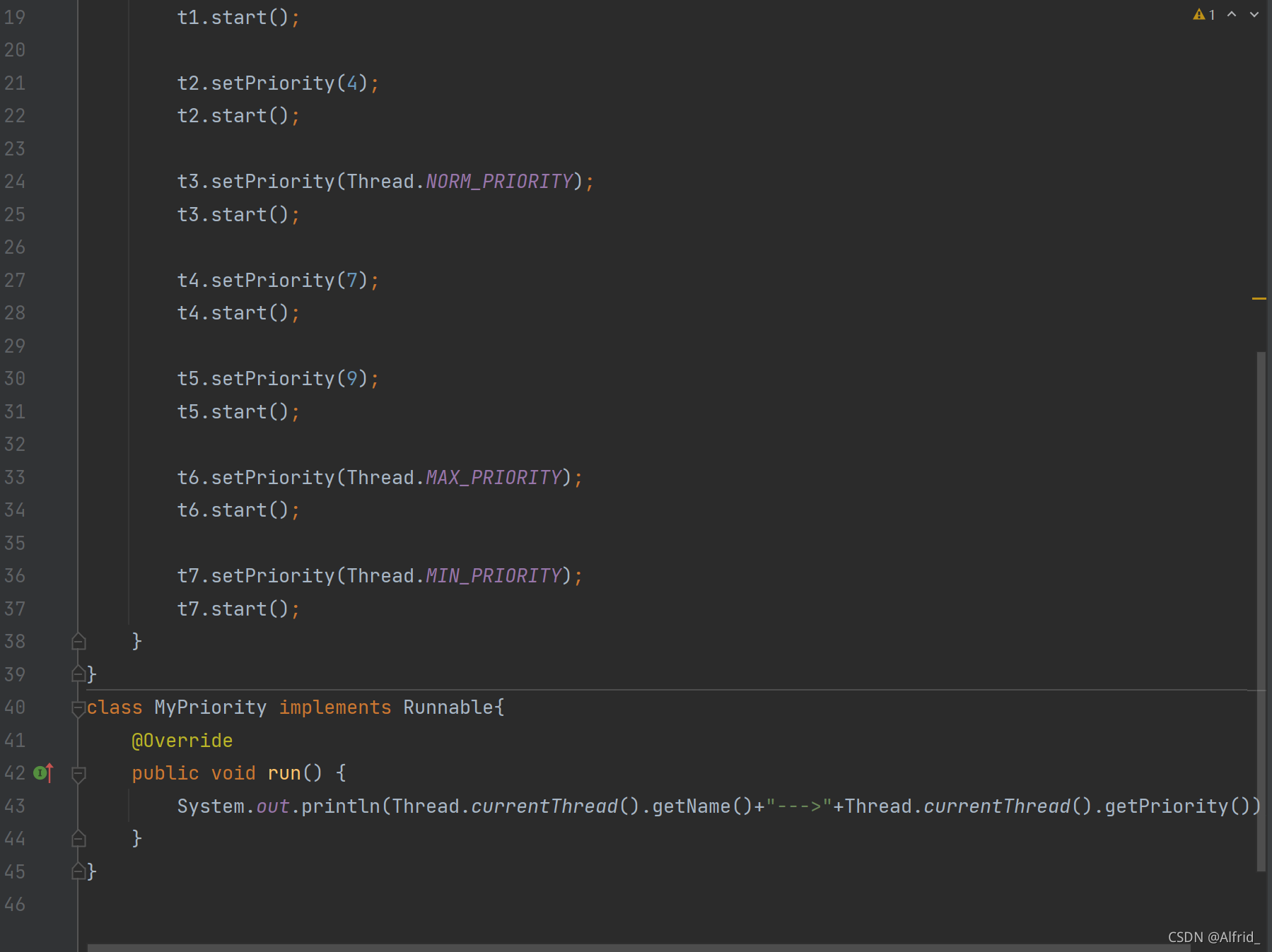
Task: Click on MIN_PRIORITY constant
Action: click(494, 576)
